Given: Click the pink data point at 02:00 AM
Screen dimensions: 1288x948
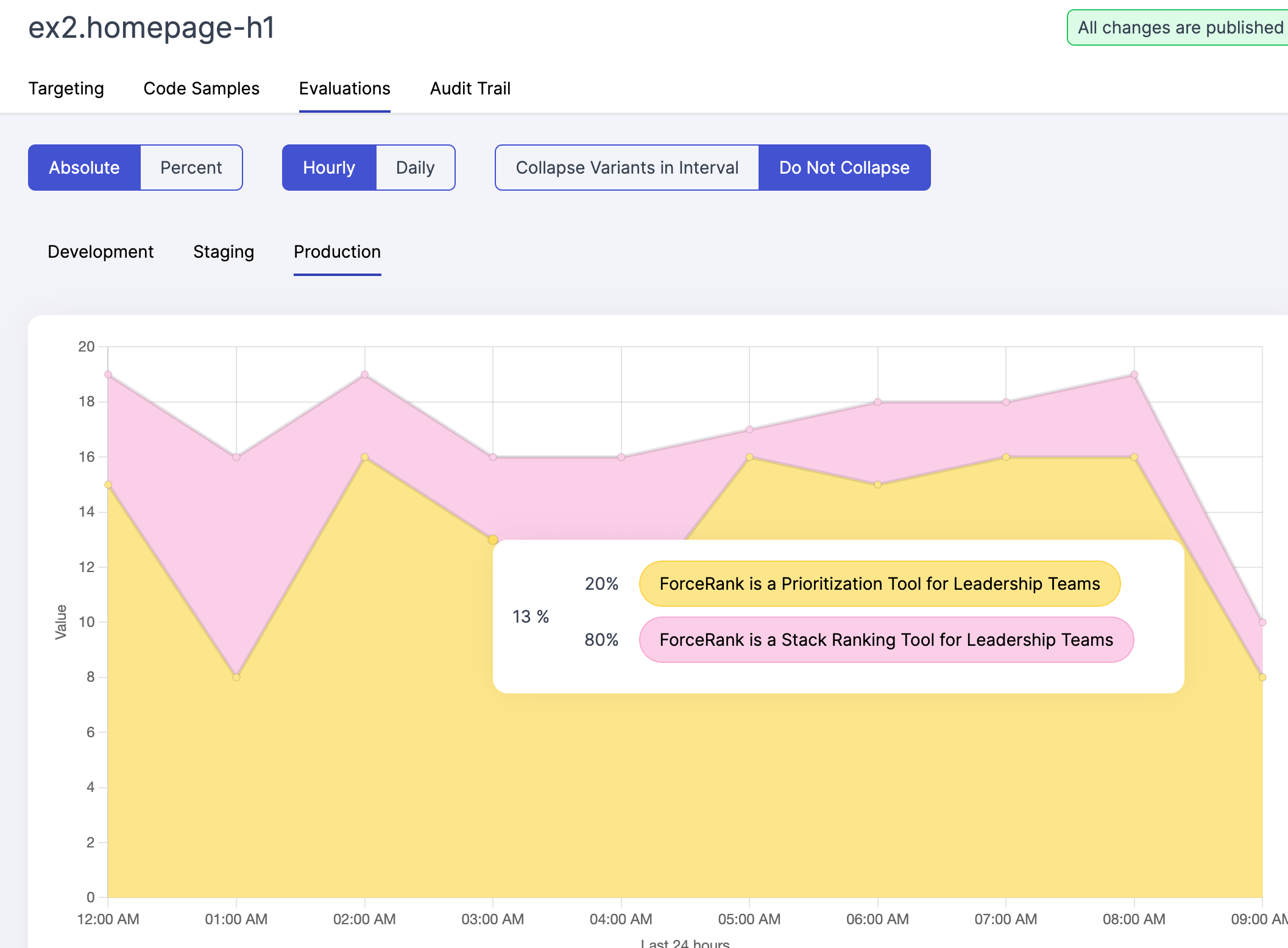Looking at the screenshot, I should coord(364,375).
